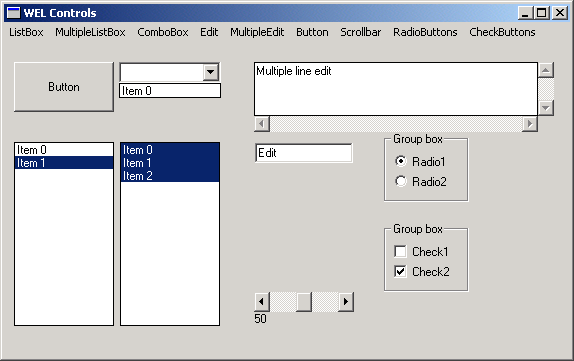This screenshot has height=361, width=574.
Task: Click the left arrow of the 50 scrollbar
Action: [x=262, y=302]
